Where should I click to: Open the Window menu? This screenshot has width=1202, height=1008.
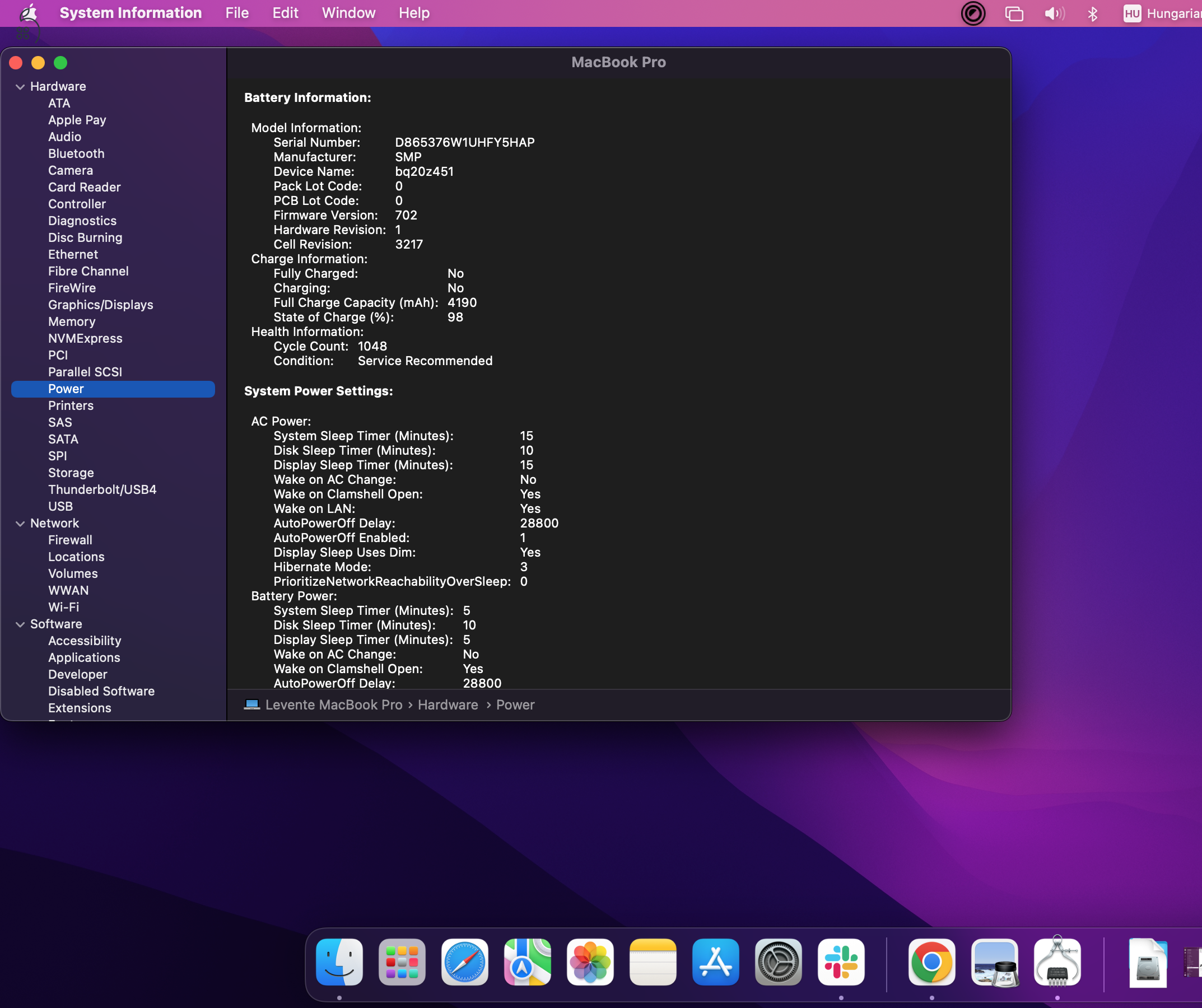coord(348,13)
